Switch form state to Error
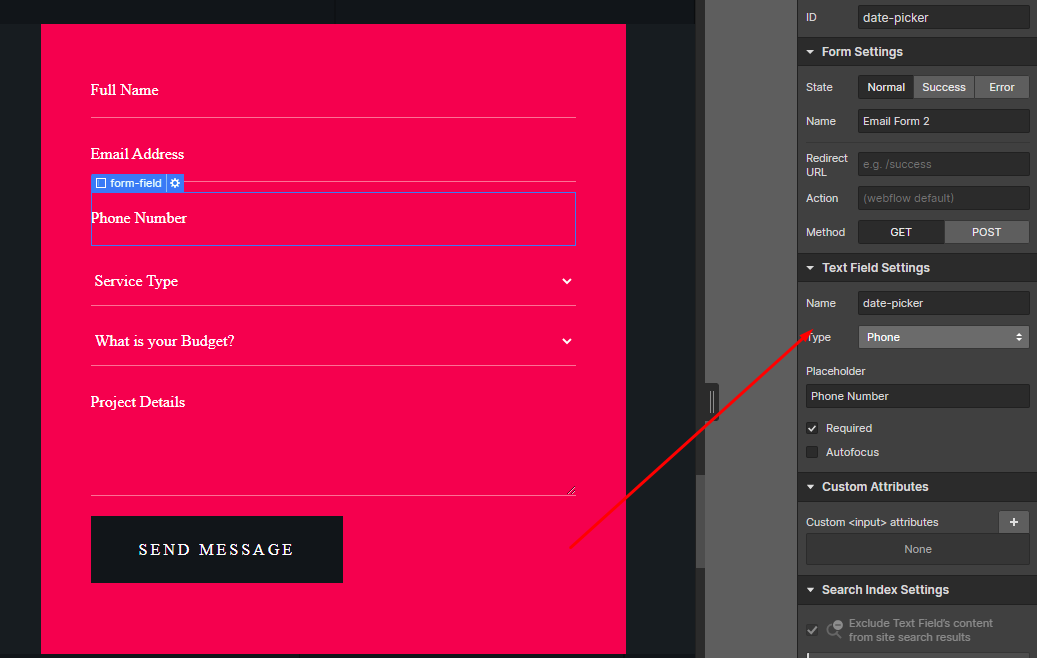 1001,87
